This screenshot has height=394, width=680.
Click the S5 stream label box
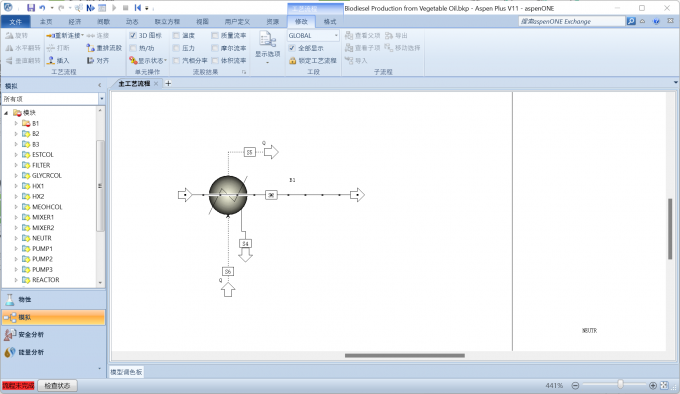249,152
